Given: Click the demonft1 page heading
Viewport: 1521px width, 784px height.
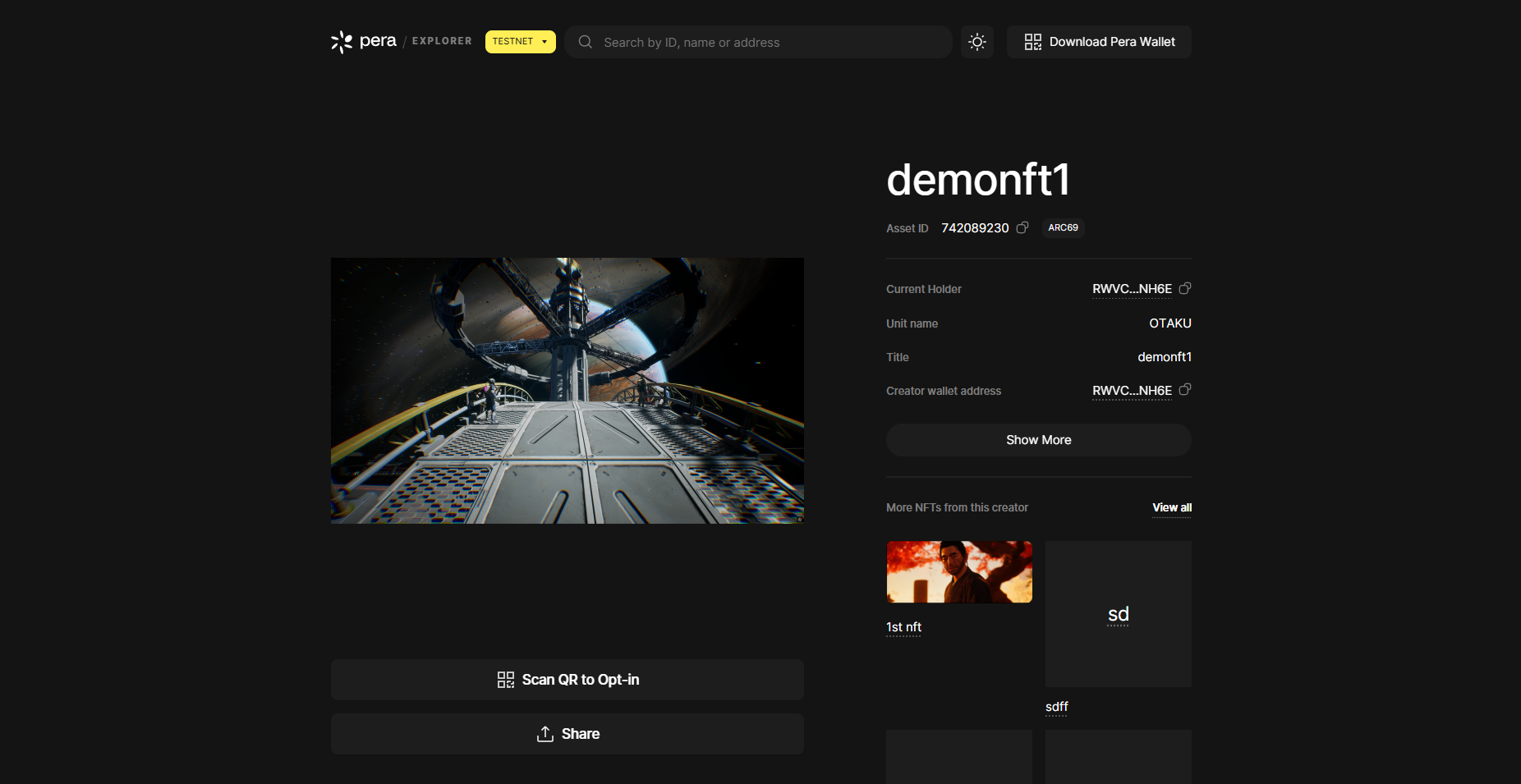Looking at the screenshot, I should click(x=978, y=180).
